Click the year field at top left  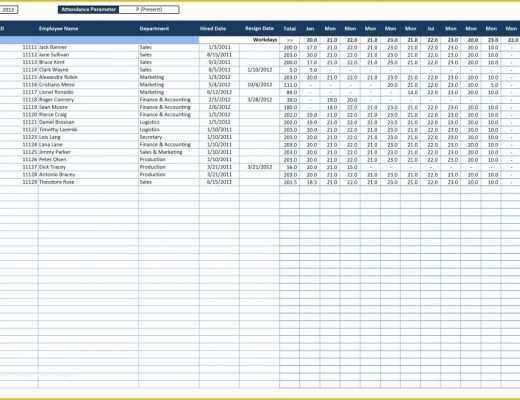coord(8,9)
